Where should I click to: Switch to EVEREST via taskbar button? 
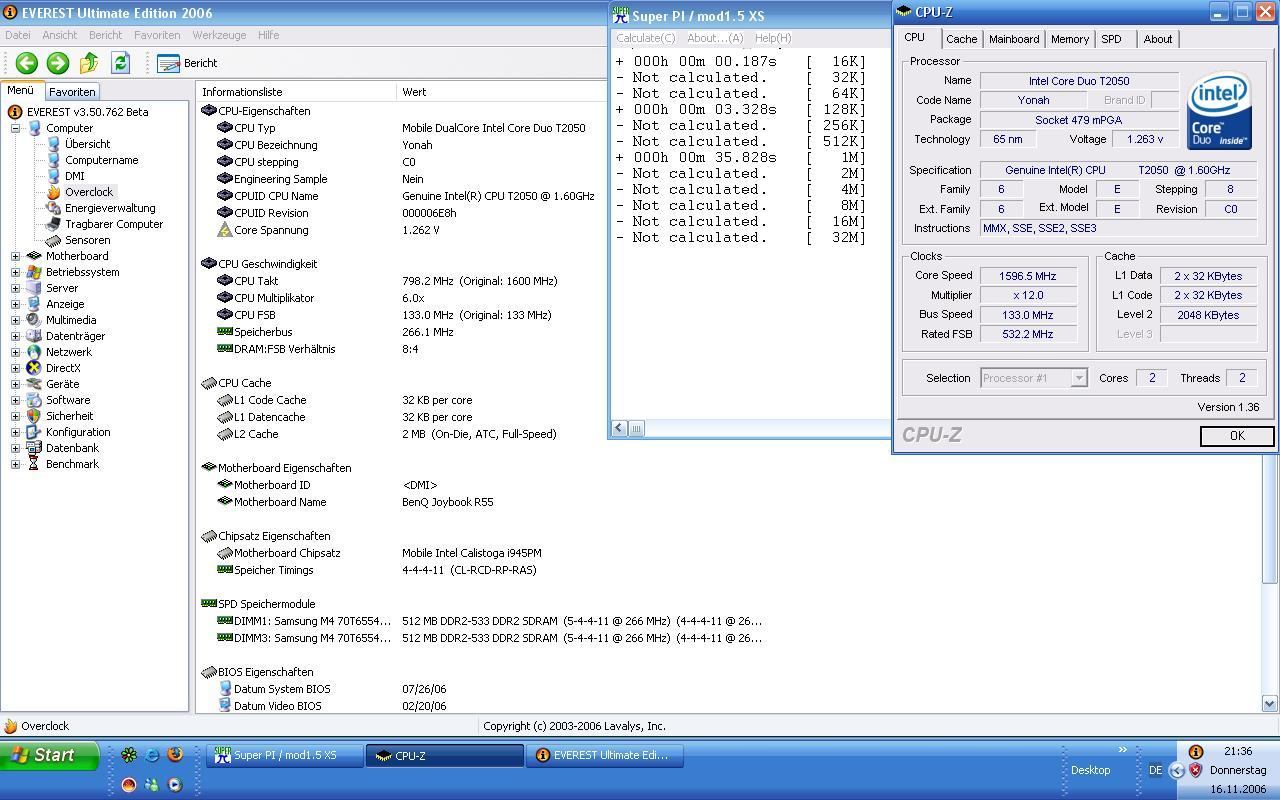click(604, 756)
